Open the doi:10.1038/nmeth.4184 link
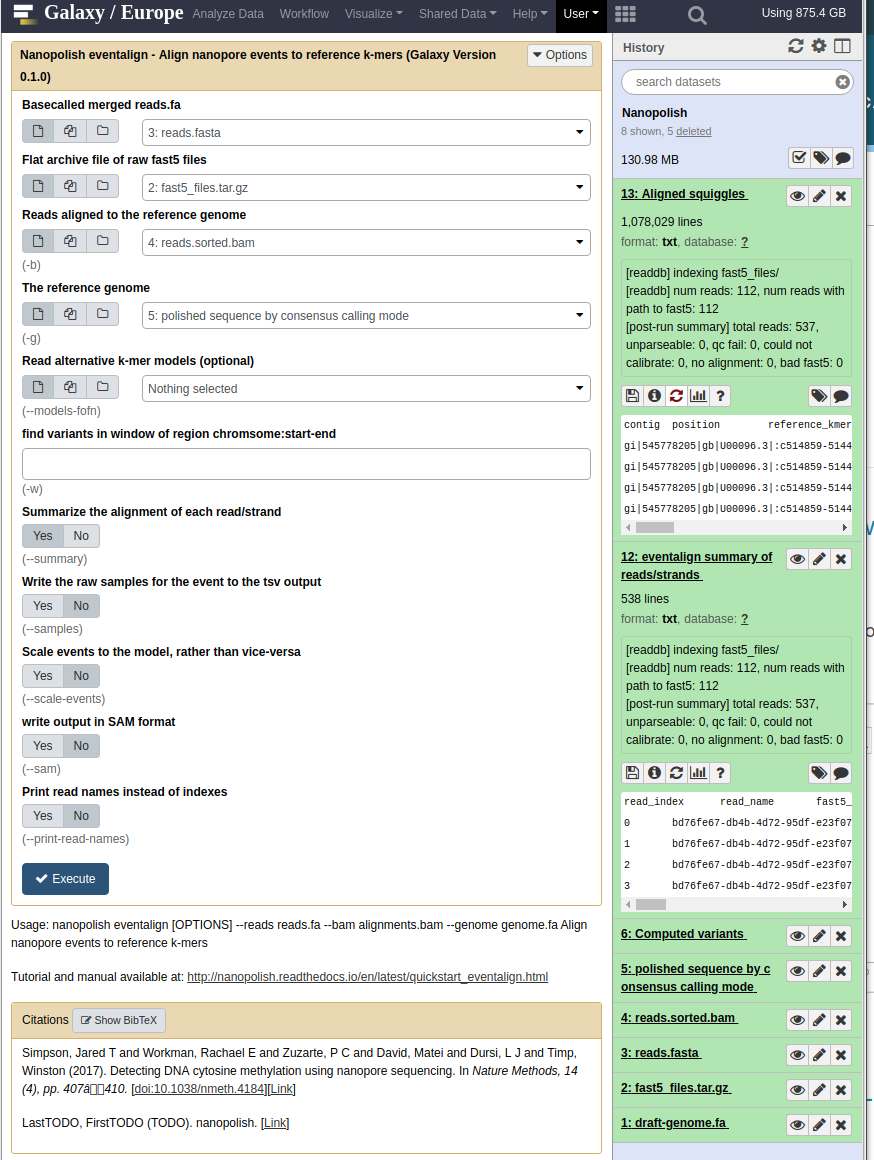The height and width of the screenshot is (1160, 874). pyautogui.click(x=199, y=1089)
